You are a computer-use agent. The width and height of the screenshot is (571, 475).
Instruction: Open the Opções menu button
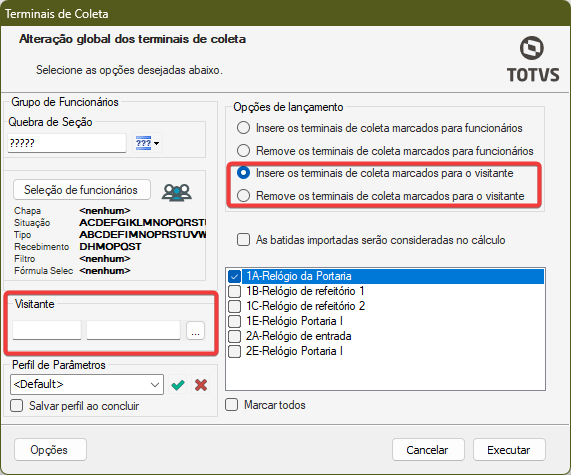pos(50,450)
